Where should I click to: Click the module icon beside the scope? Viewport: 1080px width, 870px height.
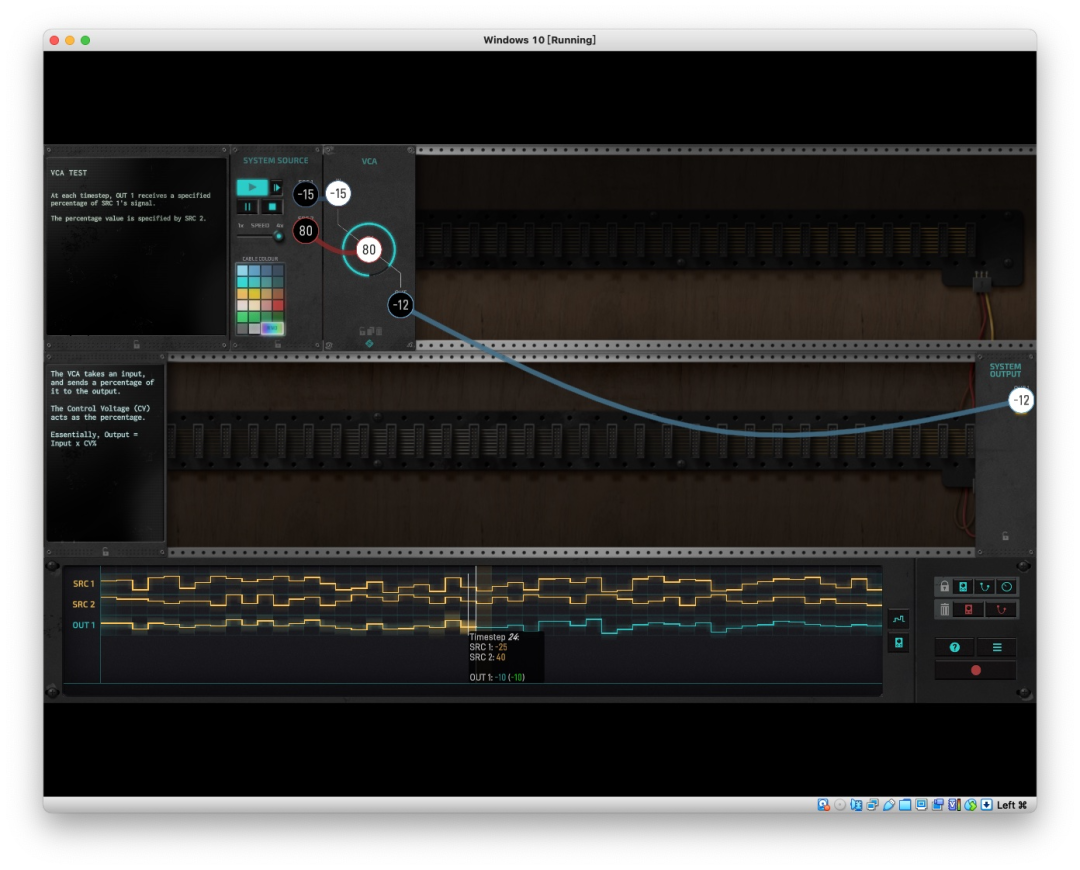[899, 643]
